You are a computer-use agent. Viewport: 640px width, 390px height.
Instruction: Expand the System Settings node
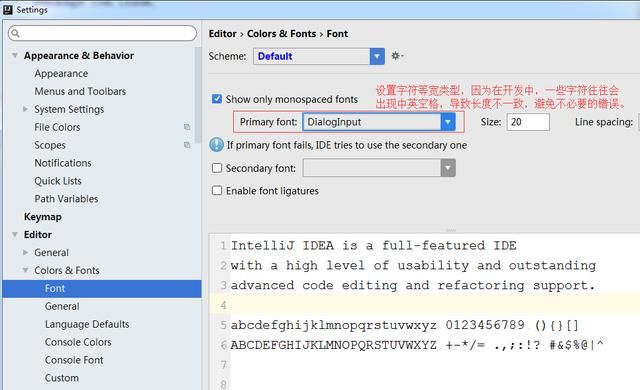25,109
